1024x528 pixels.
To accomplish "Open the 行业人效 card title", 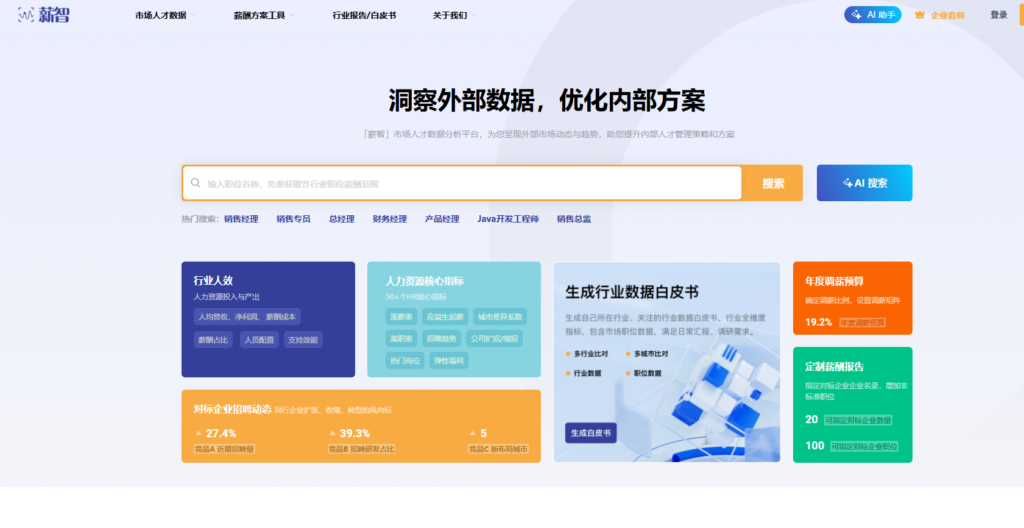I will coord(213,280).
